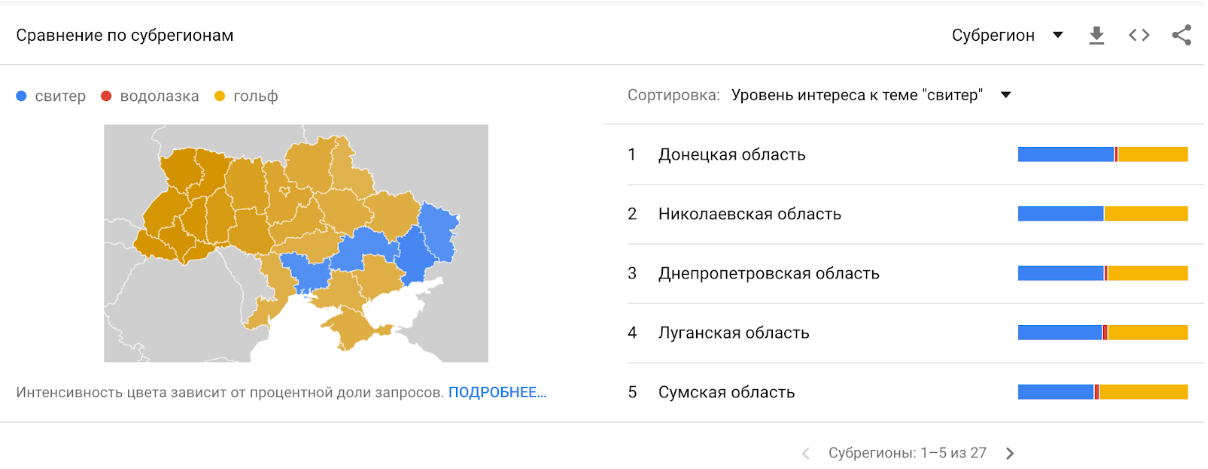Click the blue свитер legend dot
This screenshot has width=1208, height=469.
(x=22, y=97)
